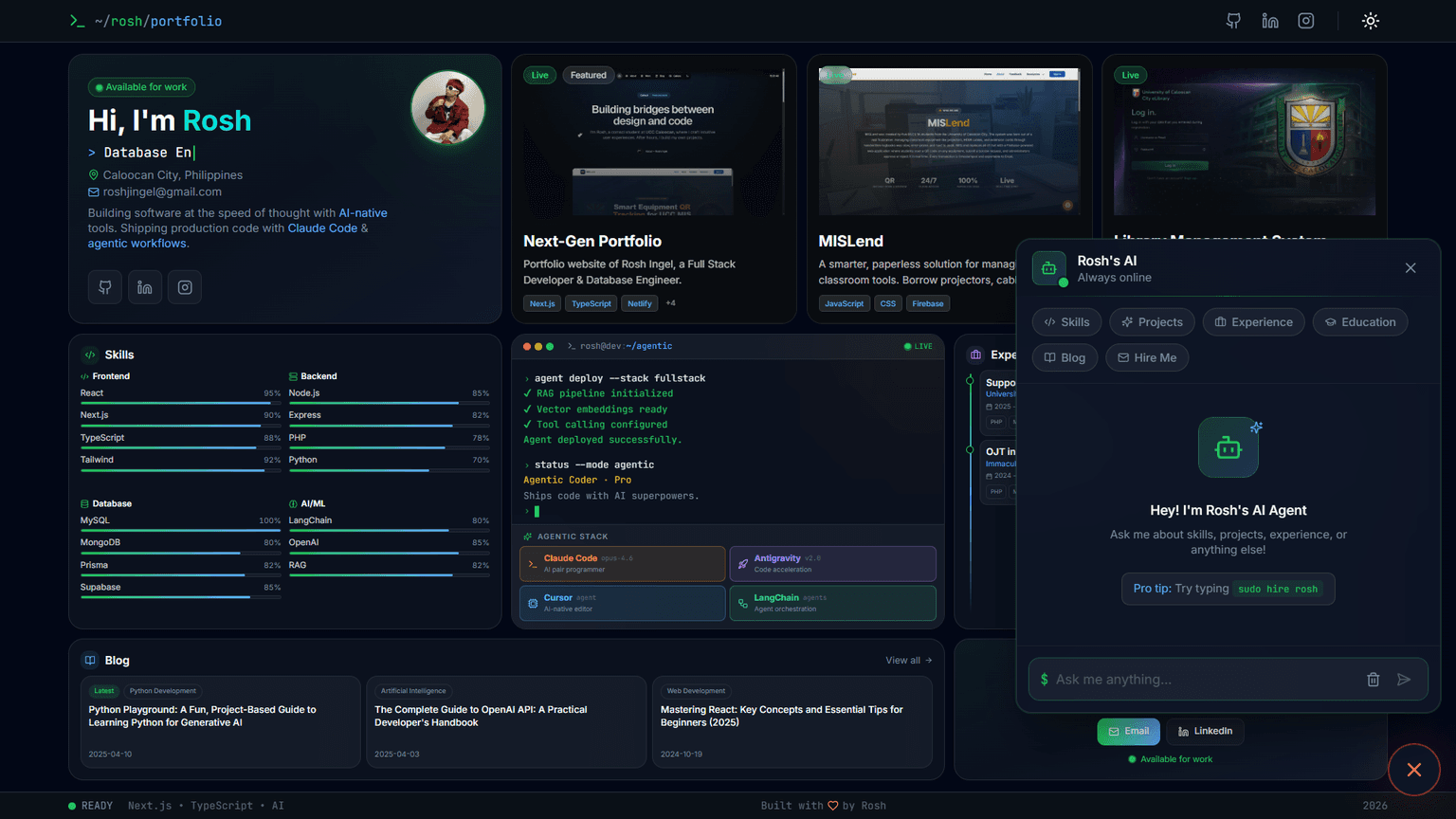Click the TypeScript tag on Next-Gen Portfolio
1456x819 pixels.
(x=591, y=303)
